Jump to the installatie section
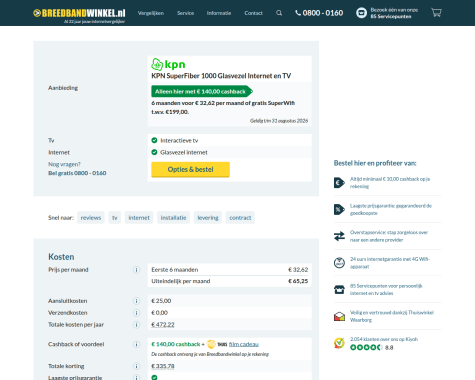This screenshot has height=380, width=475. 173,218
